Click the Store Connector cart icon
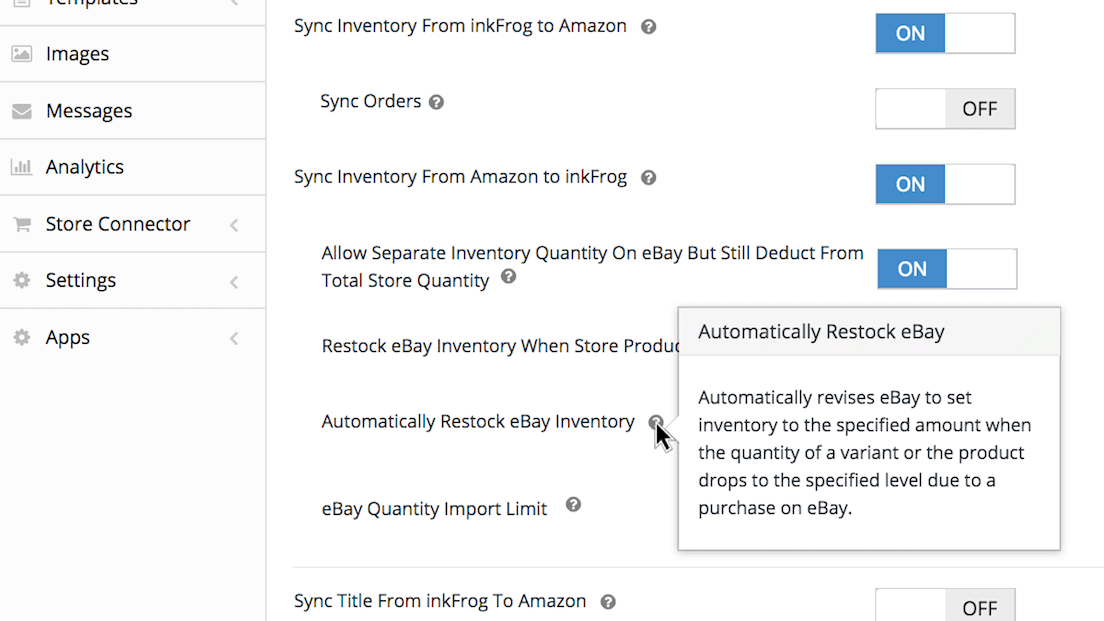Viewport: 1104px width, 621px height. pos(22,224)
